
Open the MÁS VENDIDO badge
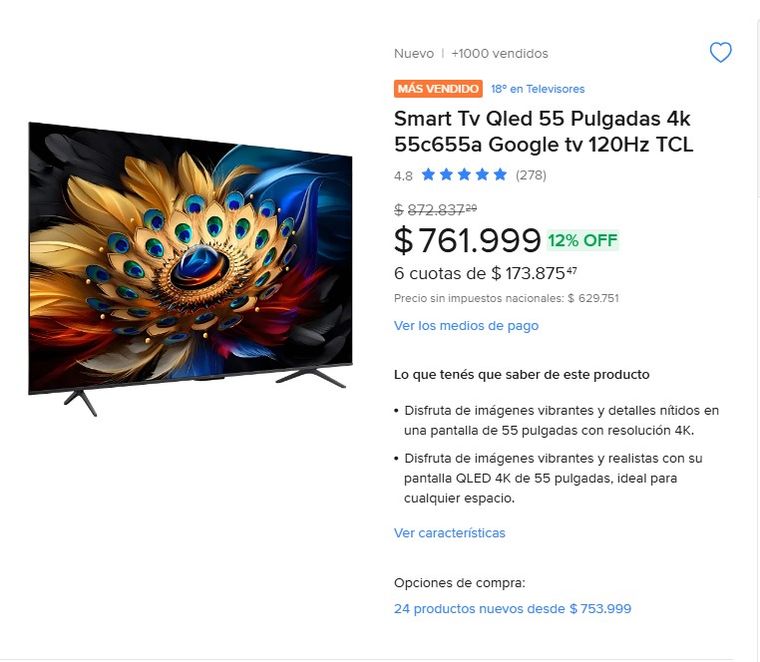438,89
